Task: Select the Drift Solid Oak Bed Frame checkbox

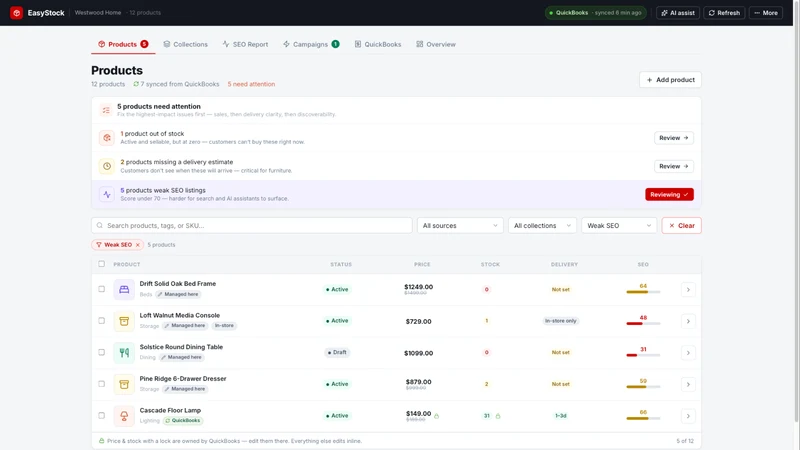Action: tap(102, 289)
